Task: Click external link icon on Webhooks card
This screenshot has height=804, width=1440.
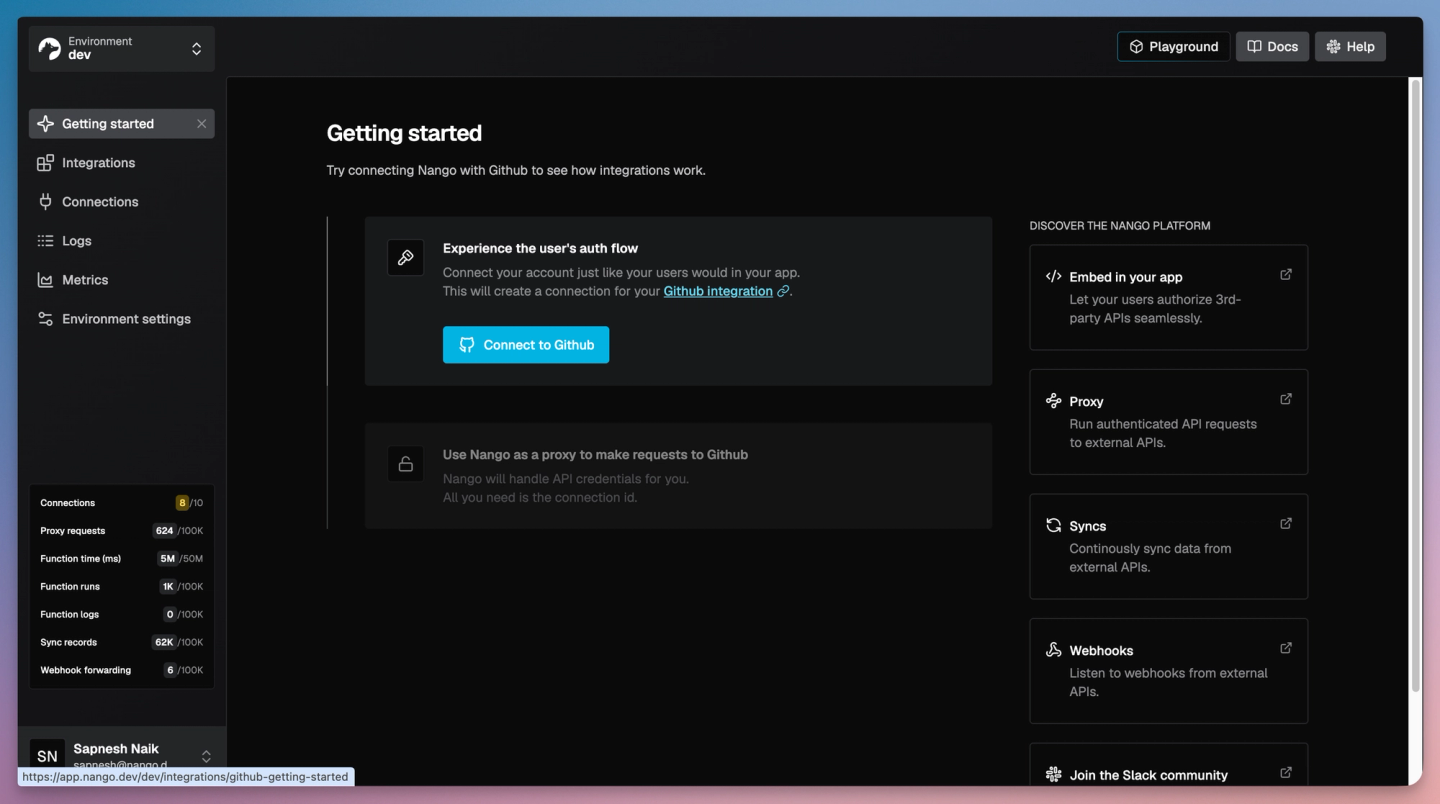Action: tap(1286, 648)
